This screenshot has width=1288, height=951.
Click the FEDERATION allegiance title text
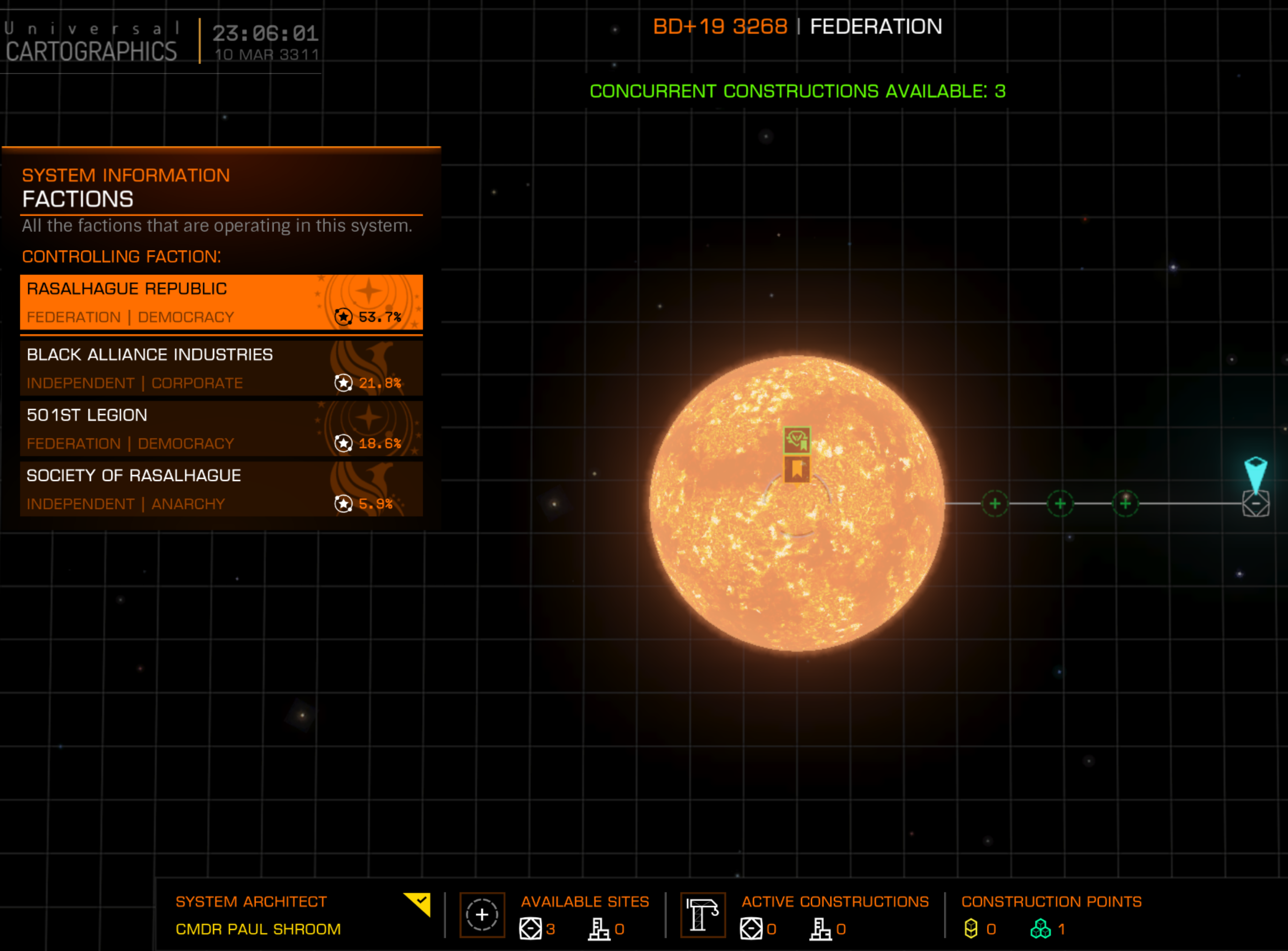pyautogui.click(x=876, y=26)
